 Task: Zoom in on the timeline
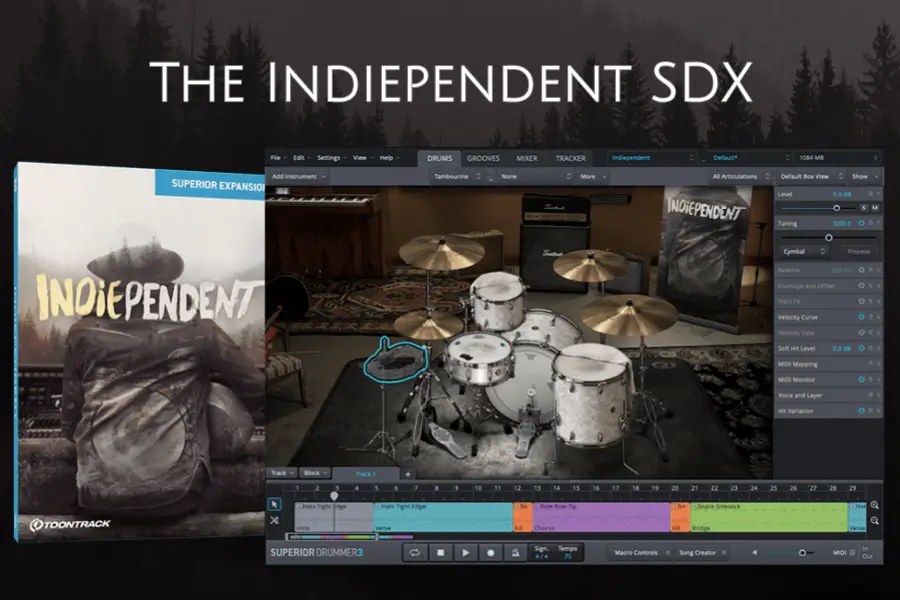[874, 505]
